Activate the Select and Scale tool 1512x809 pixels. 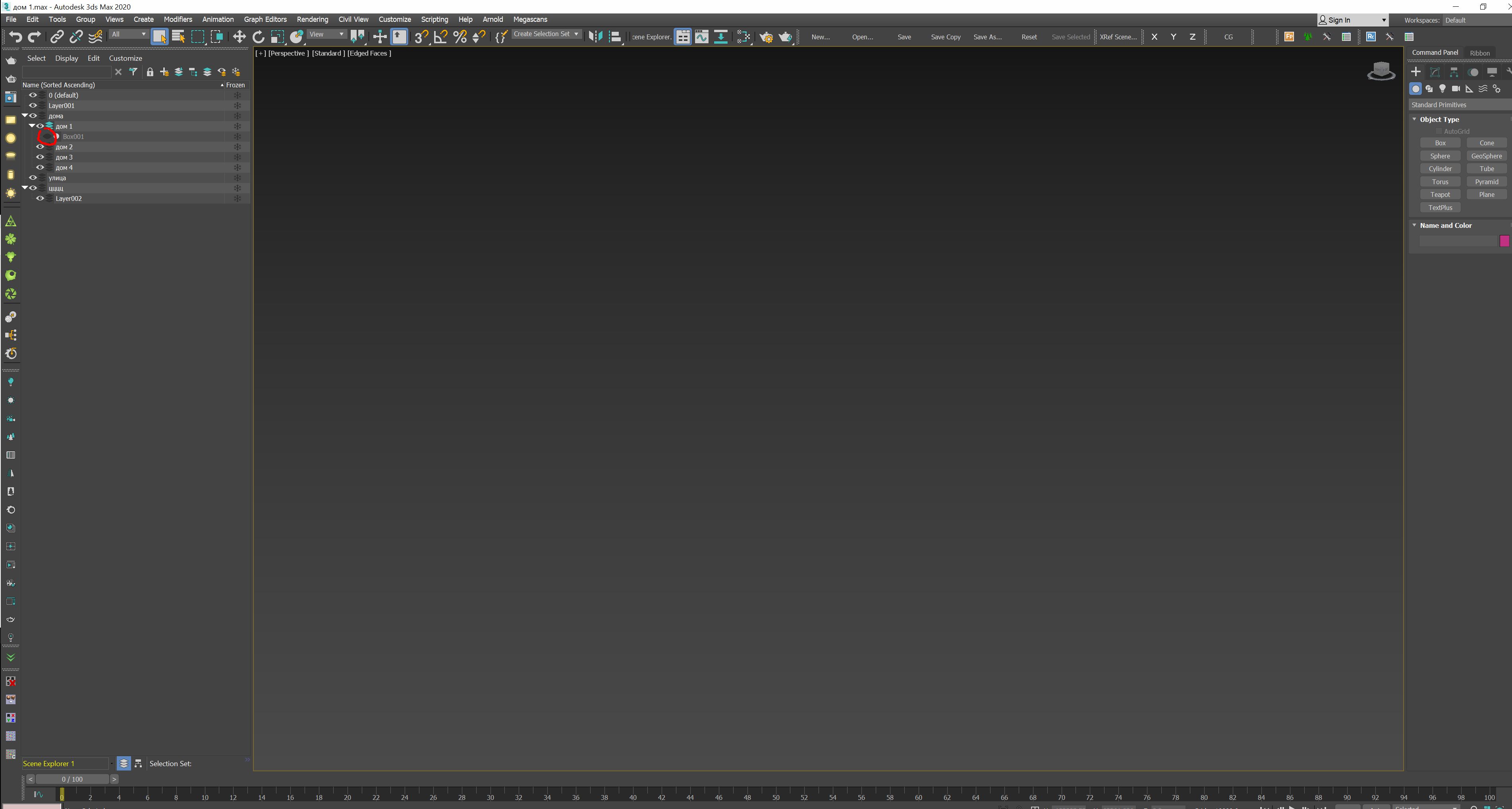pos(277,37)
